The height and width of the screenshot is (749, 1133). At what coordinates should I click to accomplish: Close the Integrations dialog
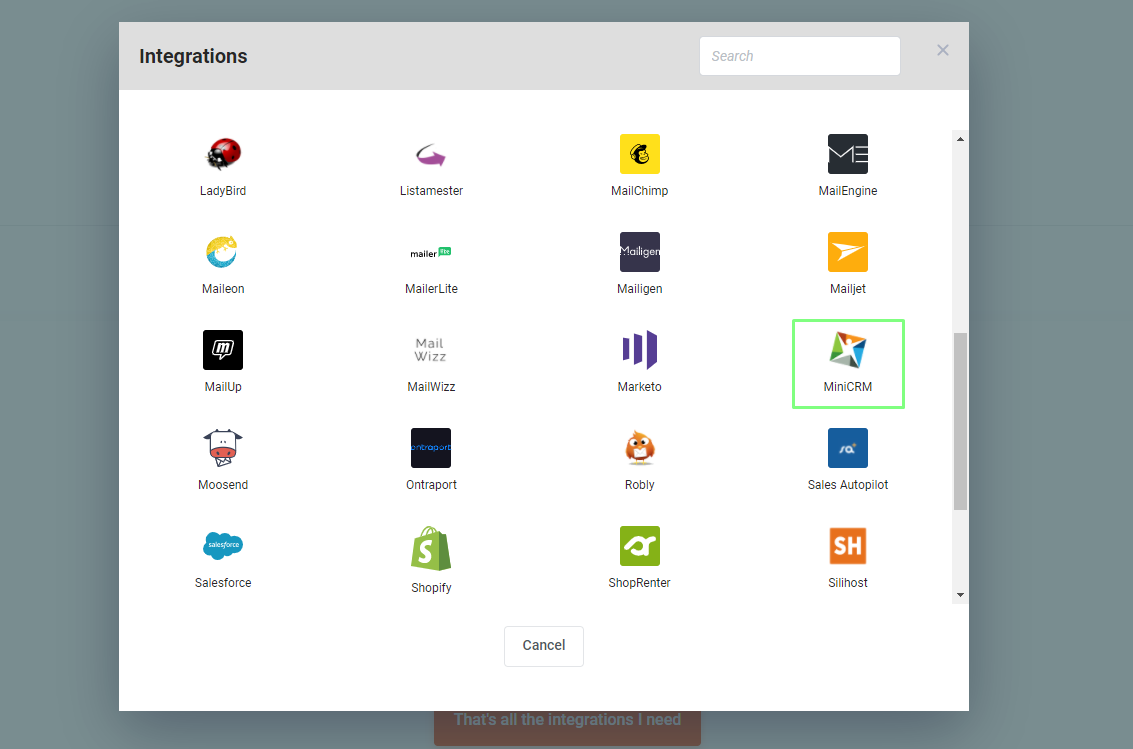click(942, 50)
